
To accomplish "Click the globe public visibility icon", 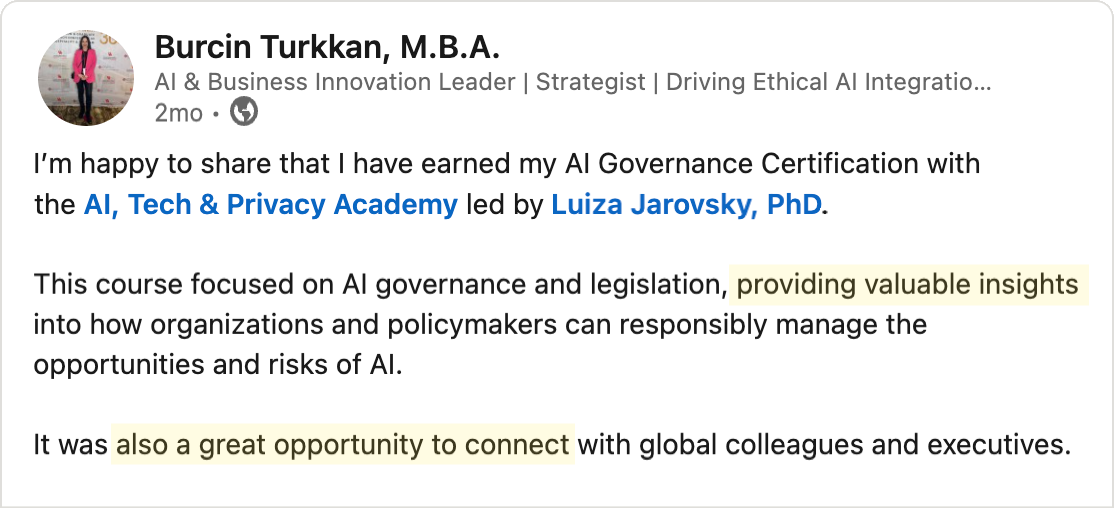I will click(244, 113).
